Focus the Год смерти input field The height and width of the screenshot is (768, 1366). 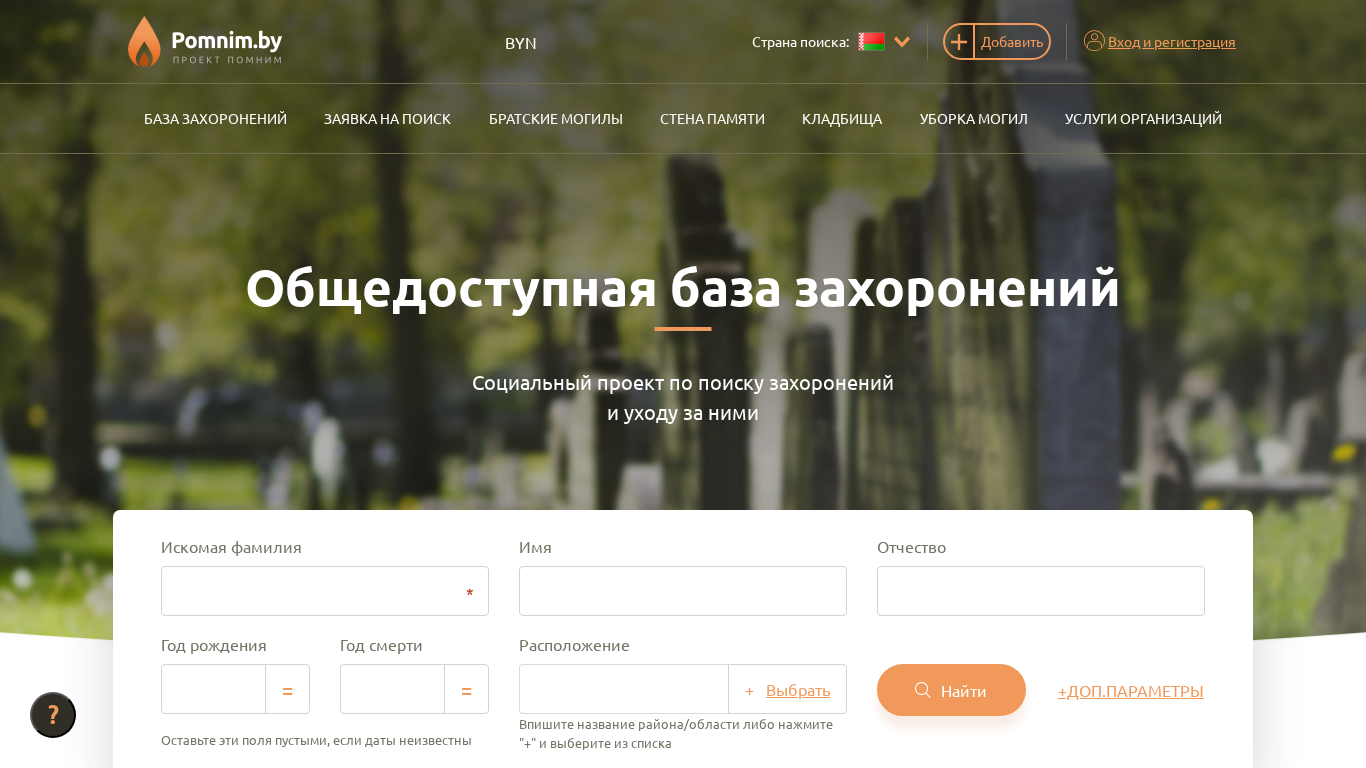[392, 689]
